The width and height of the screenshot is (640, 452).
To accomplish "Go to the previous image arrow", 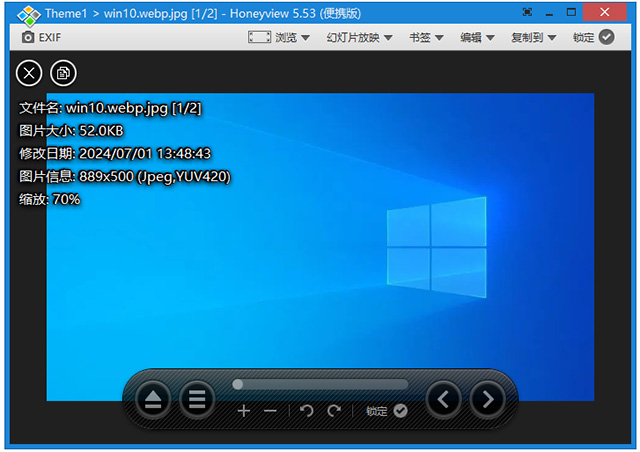I will click(444, 399).
